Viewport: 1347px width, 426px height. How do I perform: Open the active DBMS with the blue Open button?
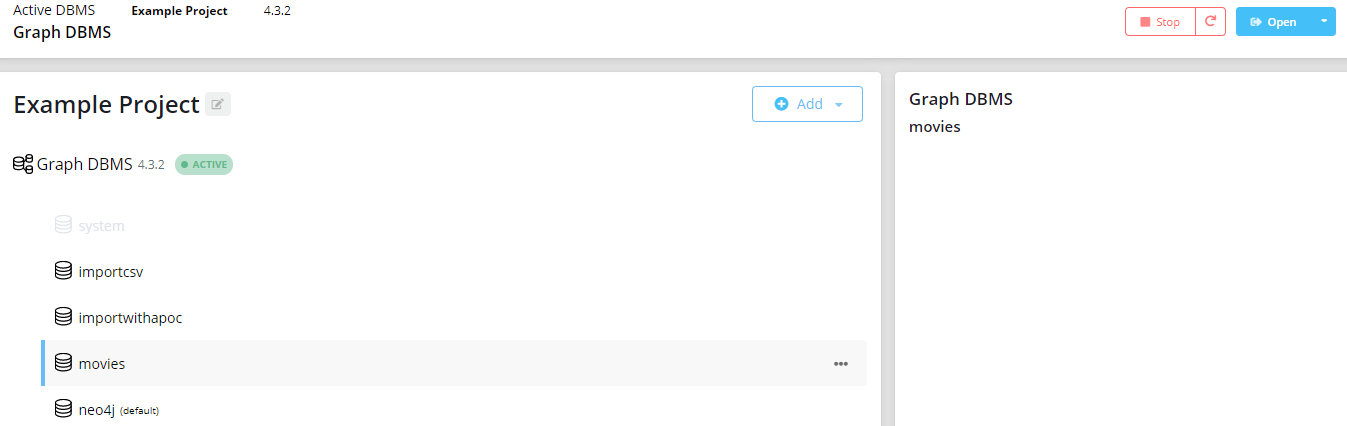point(1274,21)
